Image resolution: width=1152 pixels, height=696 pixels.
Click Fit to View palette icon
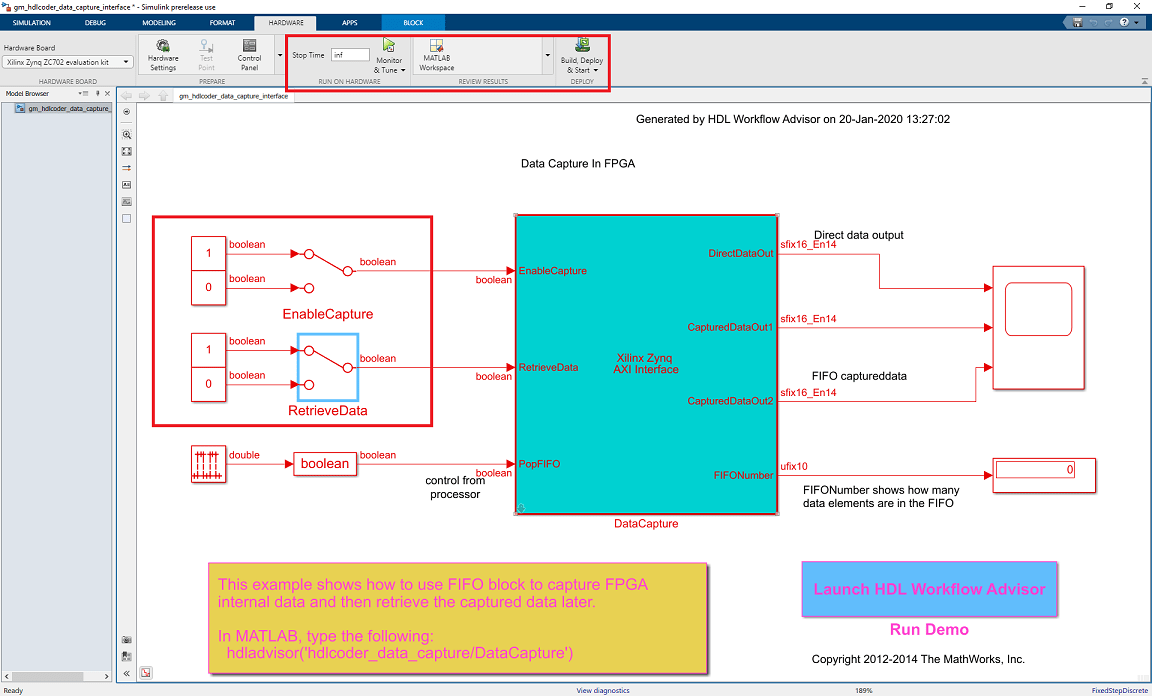(x=126, y=151)
